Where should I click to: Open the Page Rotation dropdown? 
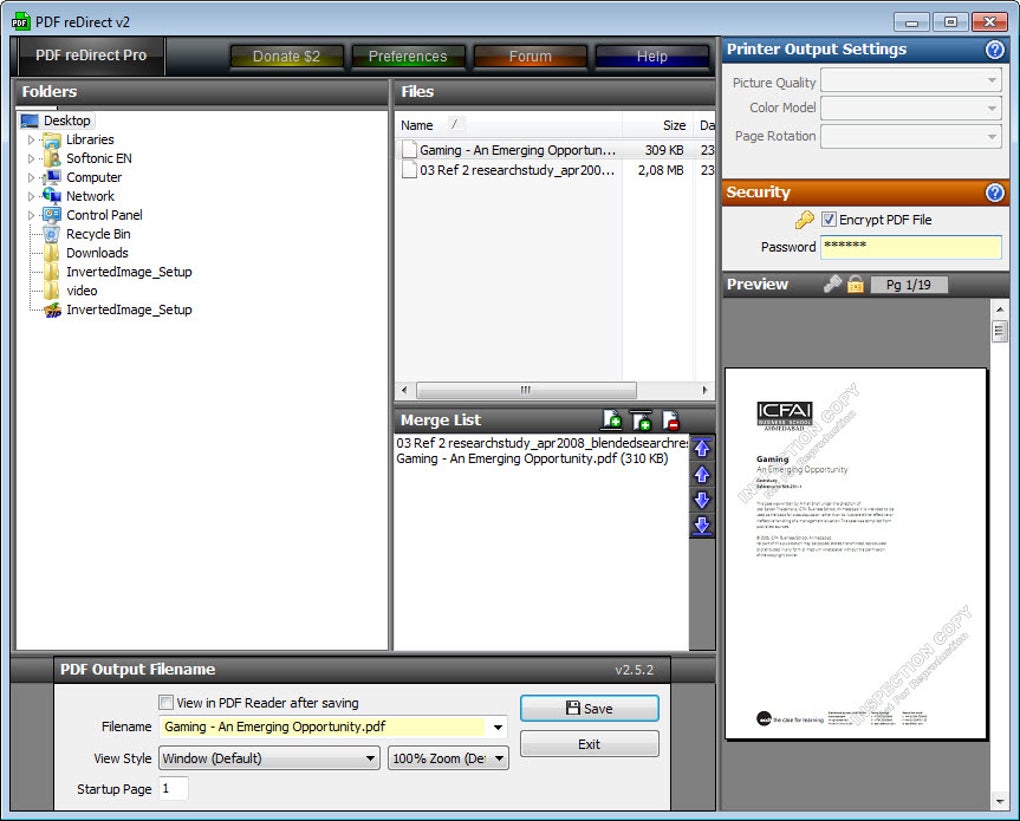911,136
